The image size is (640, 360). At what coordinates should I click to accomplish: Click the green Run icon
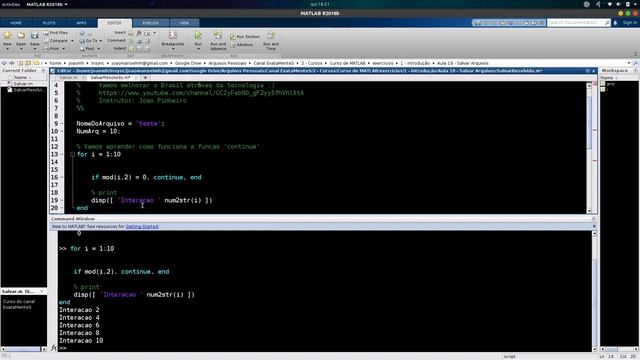(x=198, y=35)
